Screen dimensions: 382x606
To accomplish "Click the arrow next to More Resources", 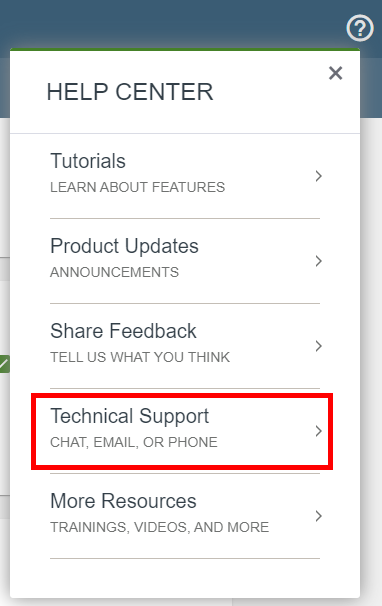I will tap(318, 516).
